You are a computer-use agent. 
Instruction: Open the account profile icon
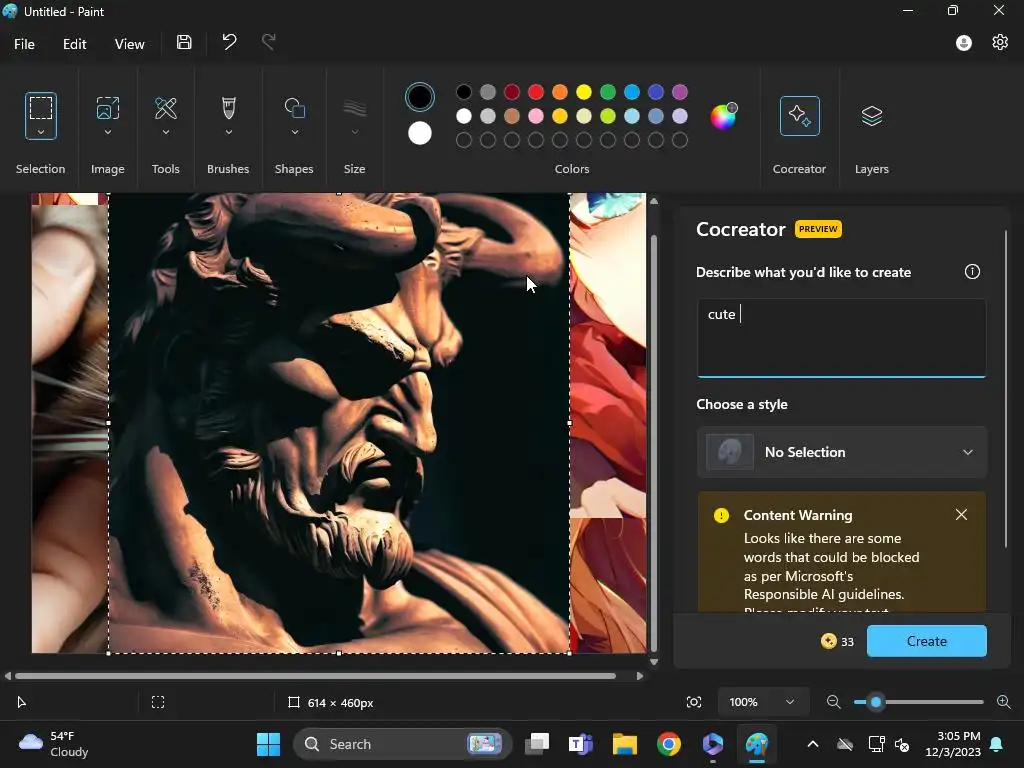pyautogui.click(x=963, y=43)
